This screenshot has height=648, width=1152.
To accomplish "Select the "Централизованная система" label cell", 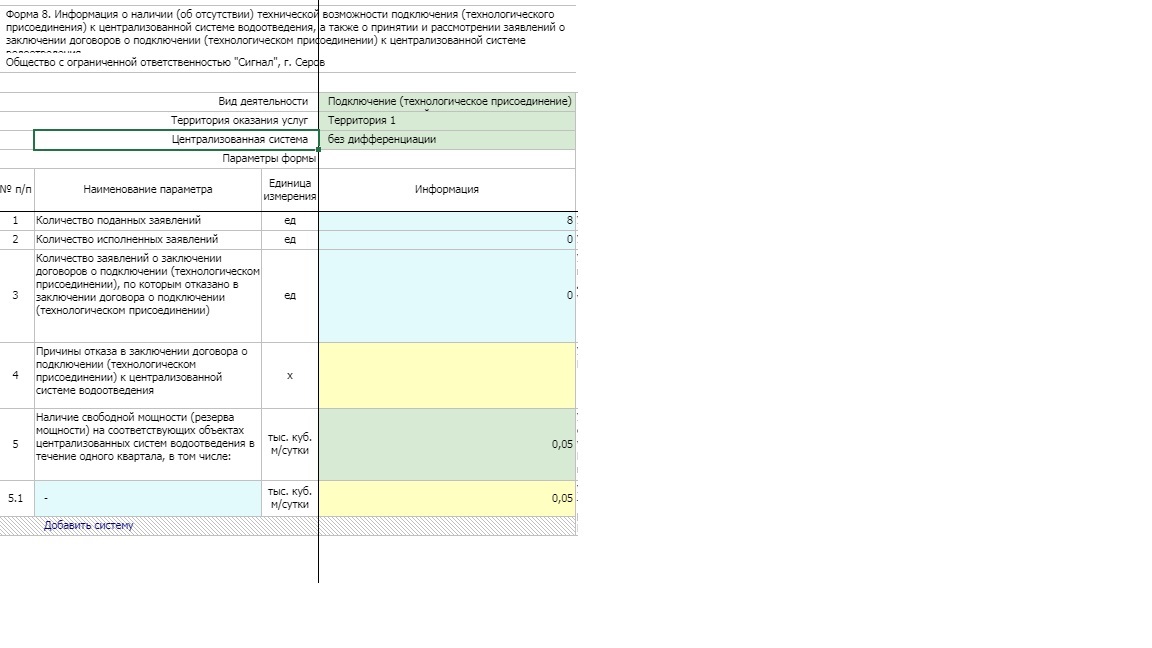I will point(176,140).
